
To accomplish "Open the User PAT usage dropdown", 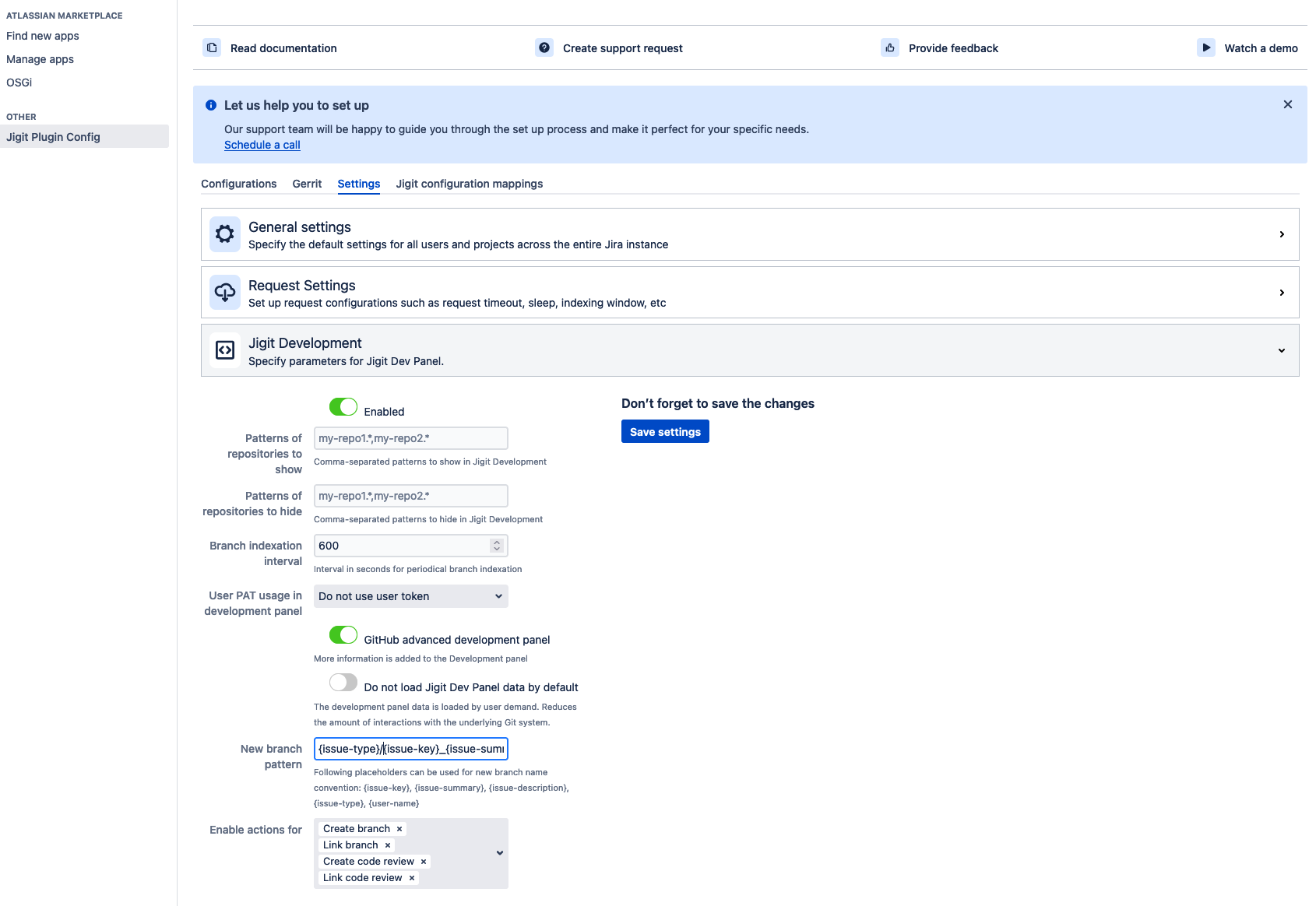I will click(410, 596).
